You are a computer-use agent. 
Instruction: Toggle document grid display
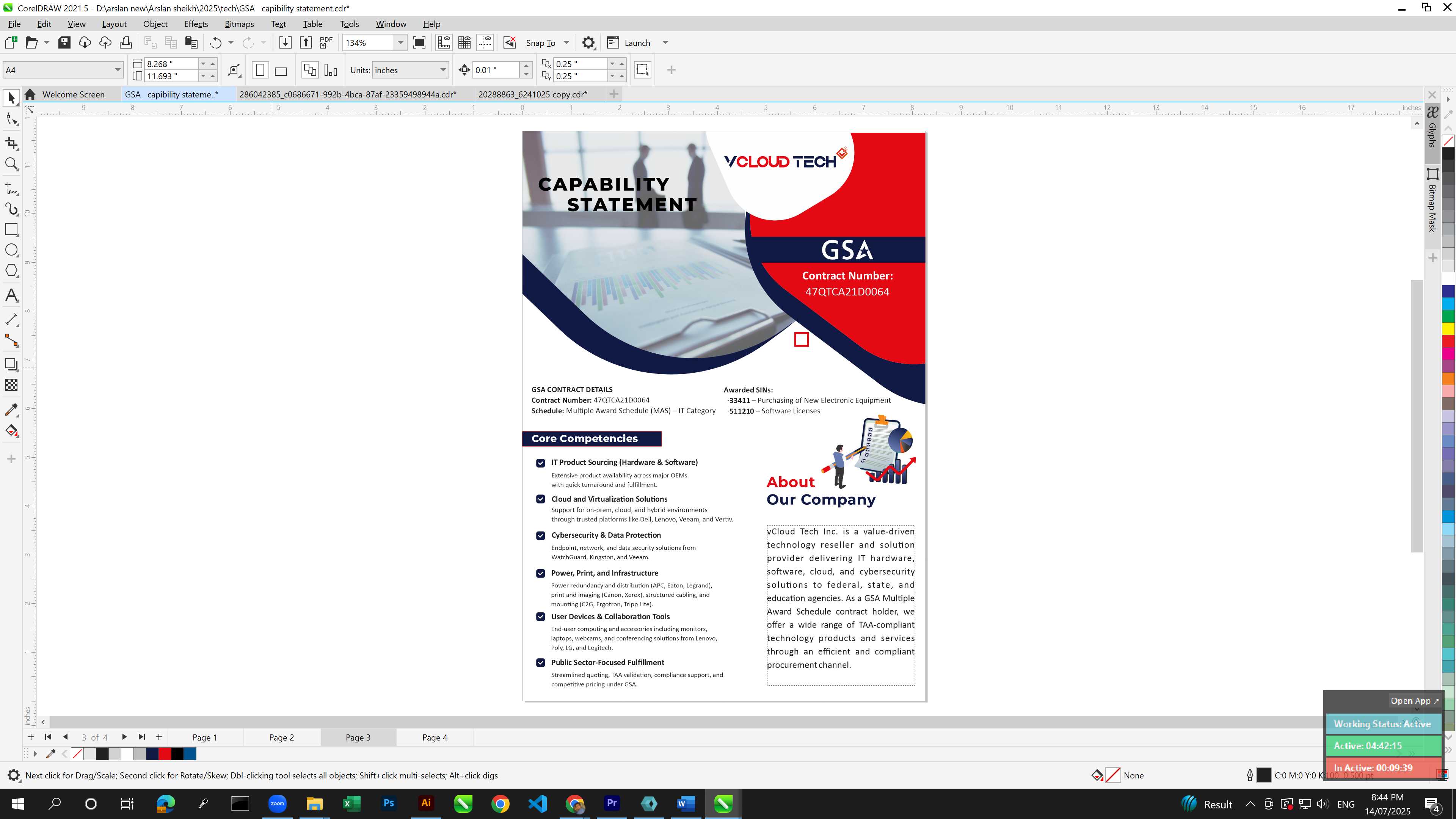pyautogui.click(x=464, y=42)
